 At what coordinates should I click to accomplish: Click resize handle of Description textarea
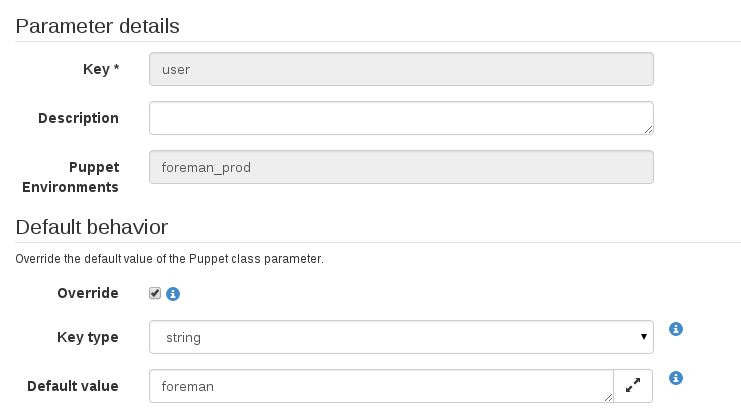648,130
